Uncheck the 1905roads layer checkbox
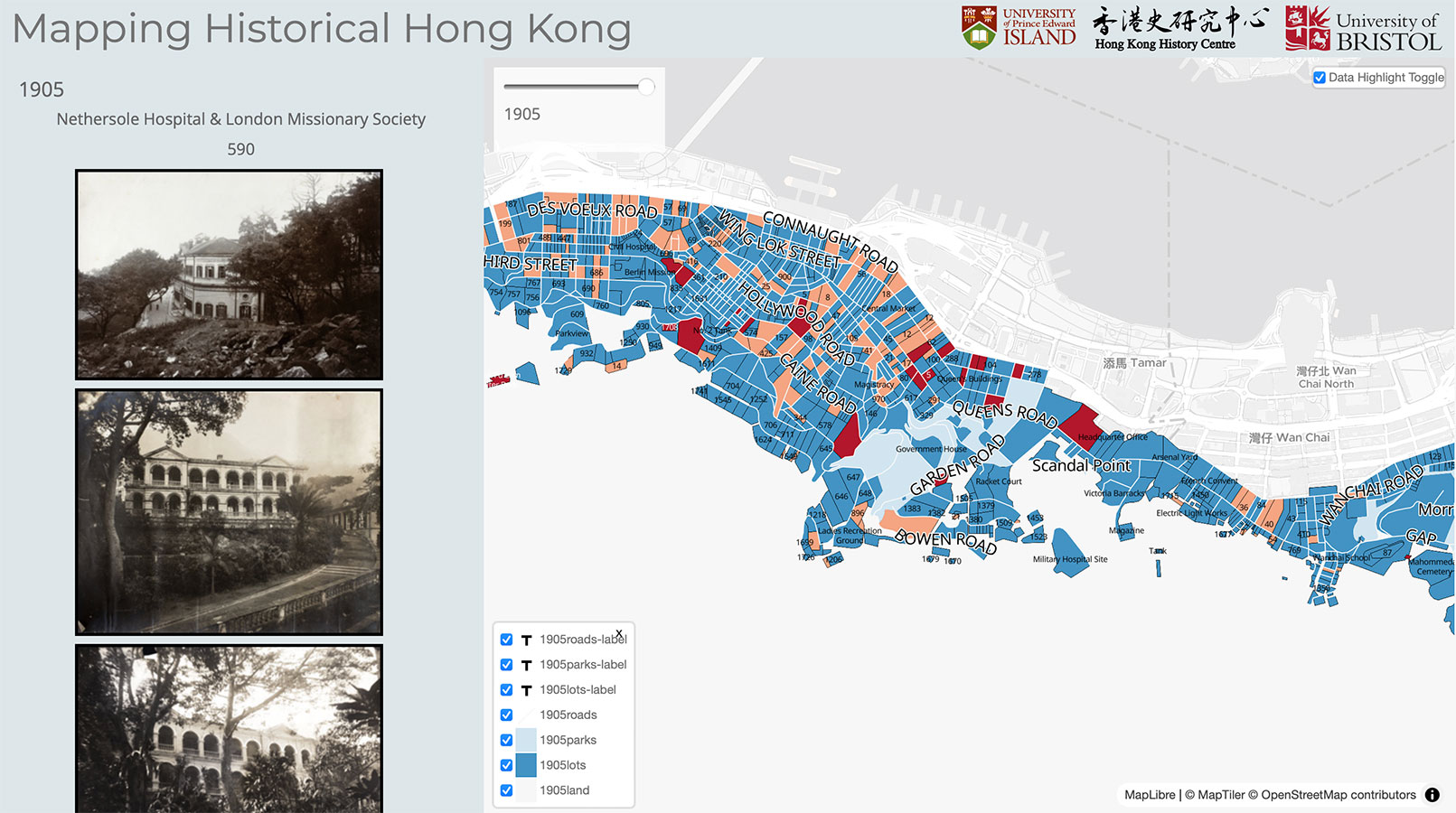Image resolution: width=1456 pixels, height=813 pixels. click(x=506, y=715)
